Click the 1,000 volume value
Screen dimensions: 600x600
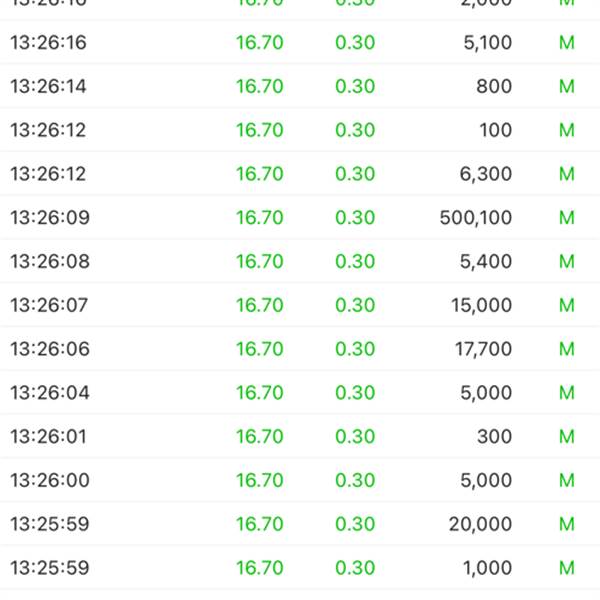pos(486,568)
